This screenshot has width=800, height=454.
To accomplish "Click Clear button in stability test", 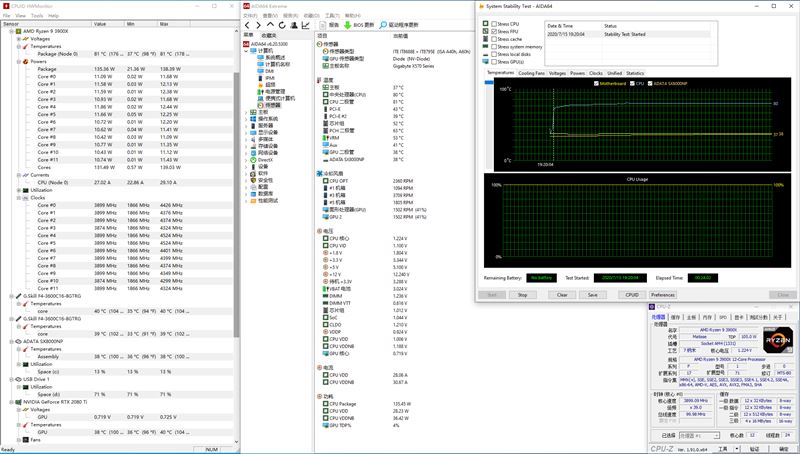I will click(562, 295).
